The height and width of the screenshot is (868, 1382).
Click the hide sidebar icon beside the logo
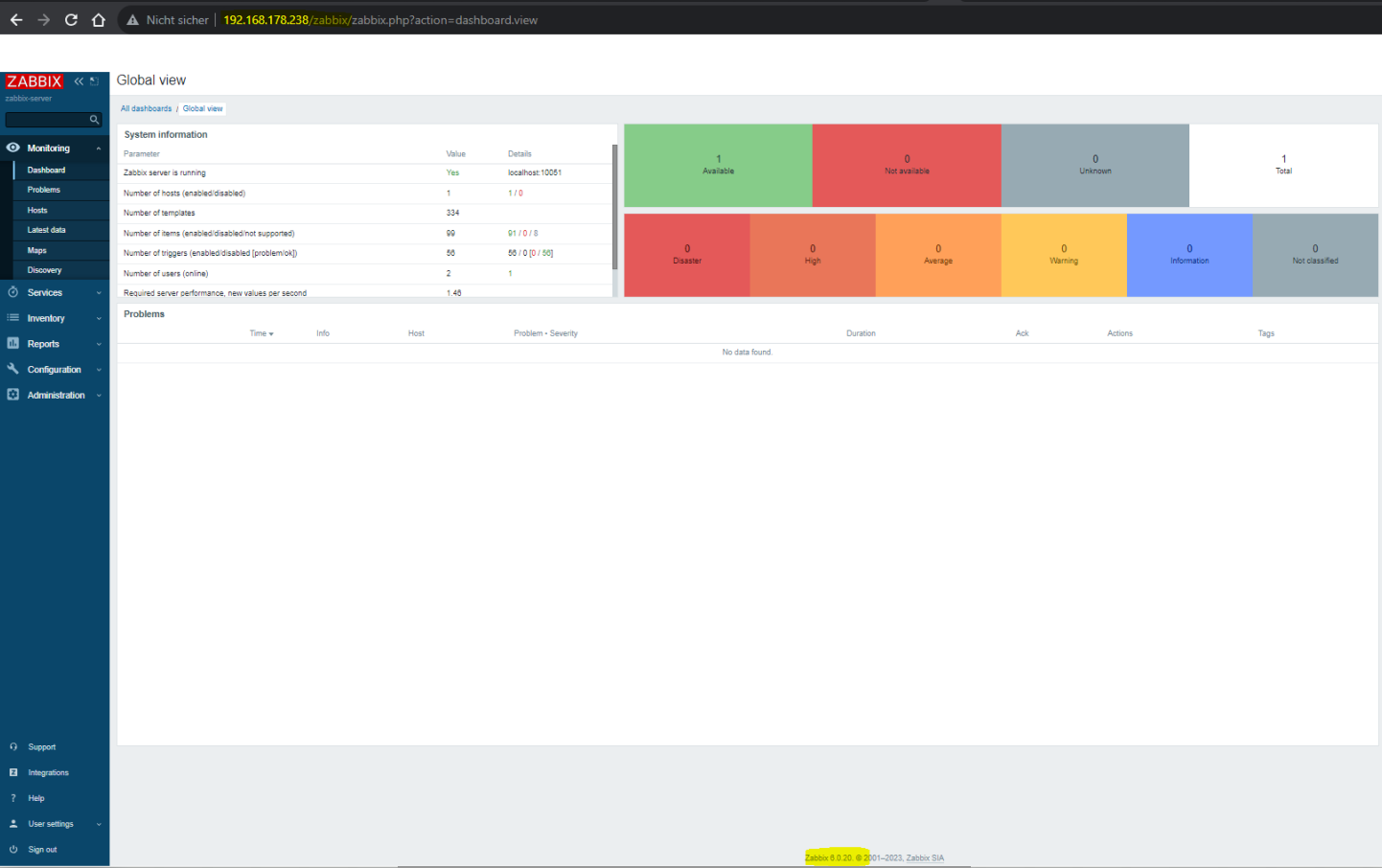[x=94, y=81]
